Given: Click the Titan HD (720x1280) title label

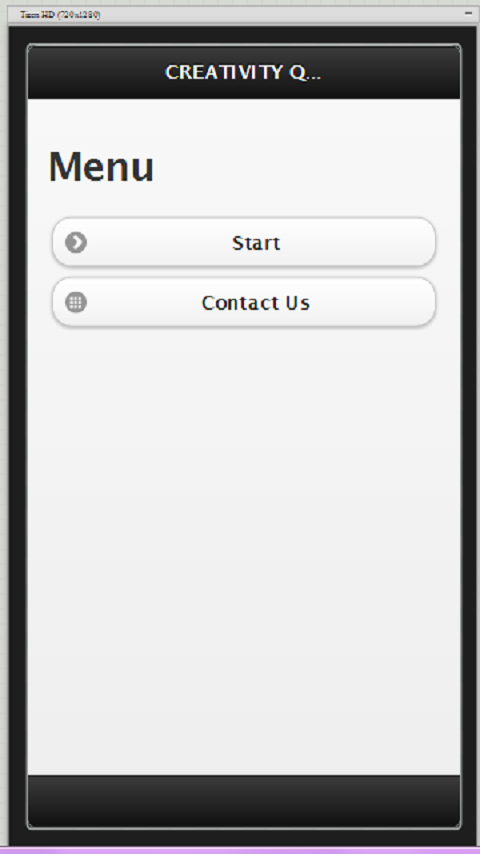Looking at the screenshot, I should click(x=60, y=15).
